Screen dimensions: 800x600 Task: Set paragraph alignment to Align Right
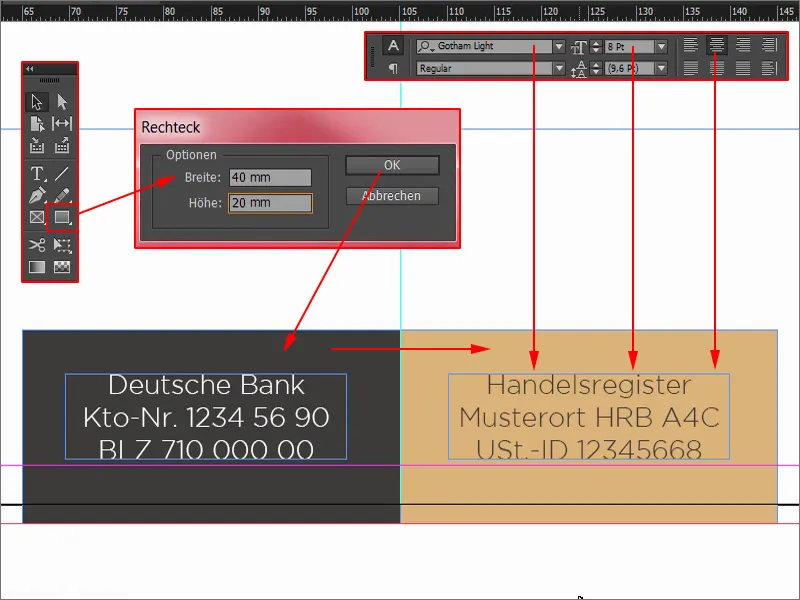click(743, 45)
